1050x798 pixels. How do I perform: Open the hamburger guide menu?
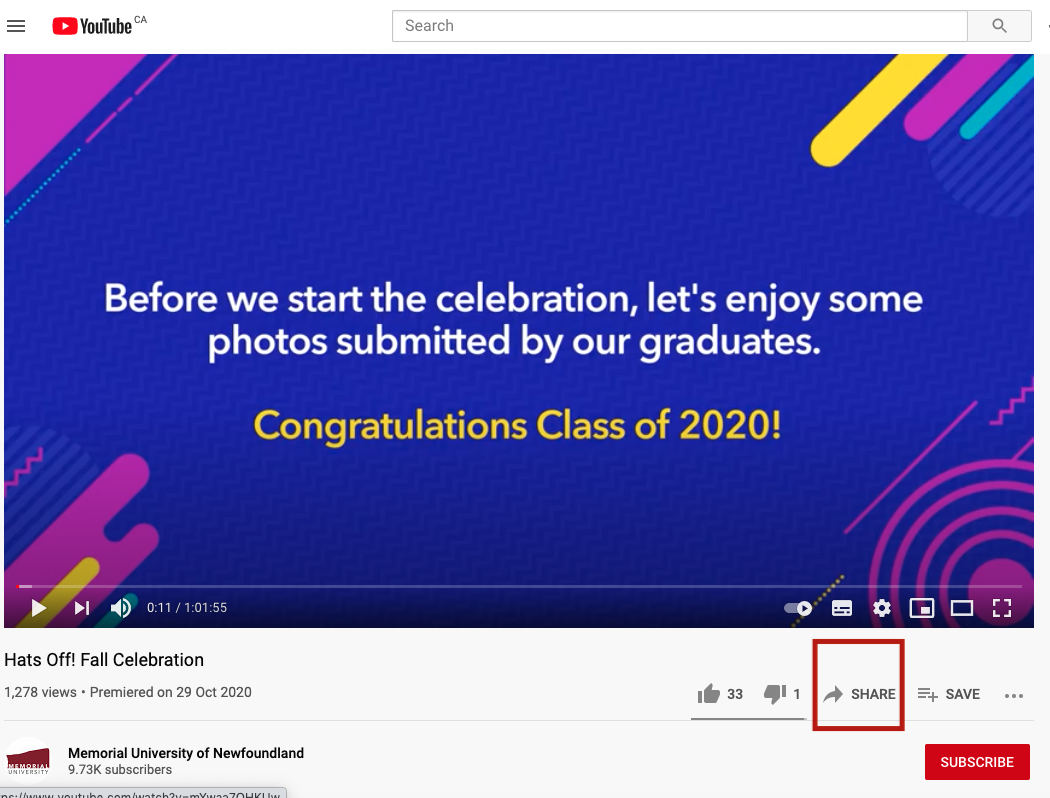16,26
